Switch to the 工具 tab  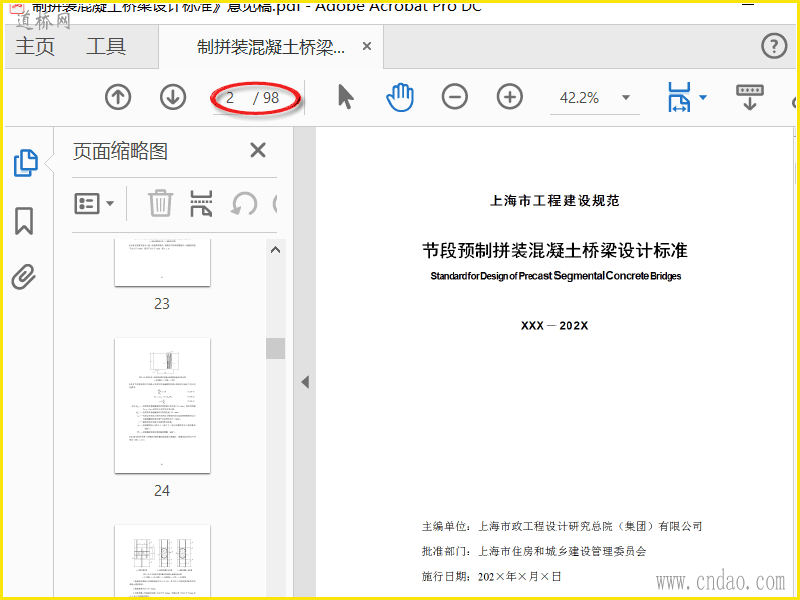point(106,46)
